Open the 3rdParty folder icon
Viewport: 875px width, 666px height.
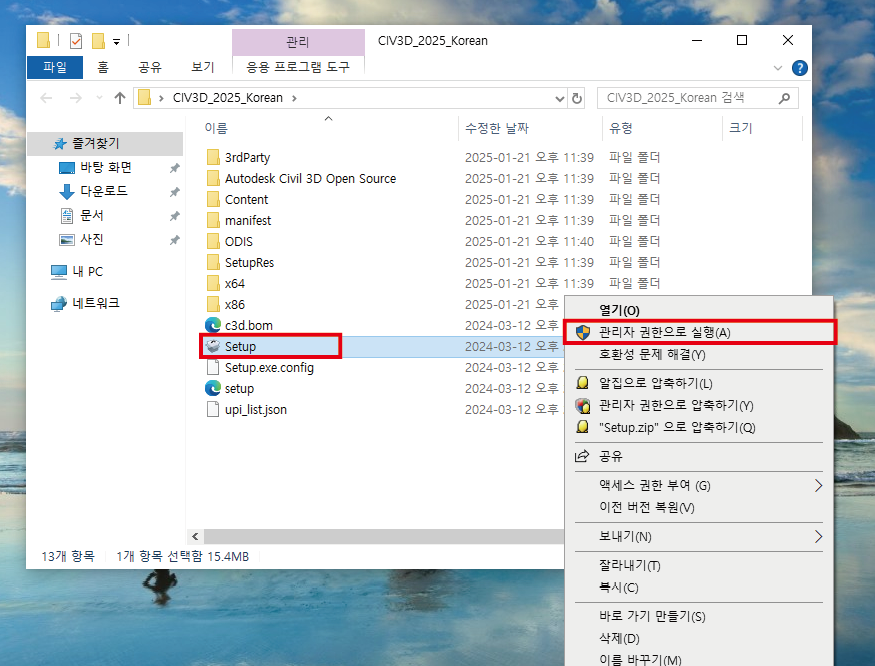tap(213, 157)
